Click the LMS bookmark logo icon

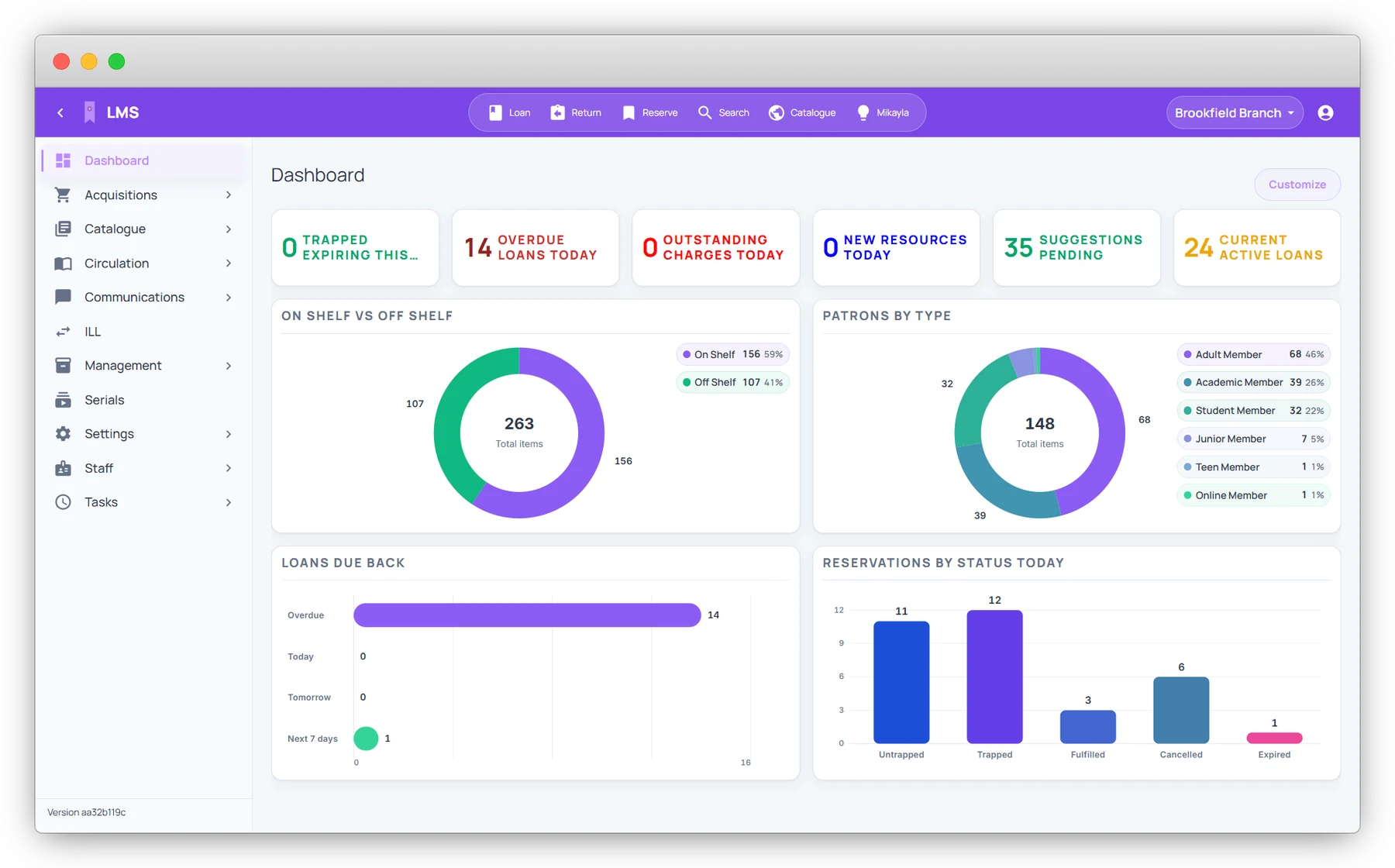pyautogui.click(x=90, y=112)
